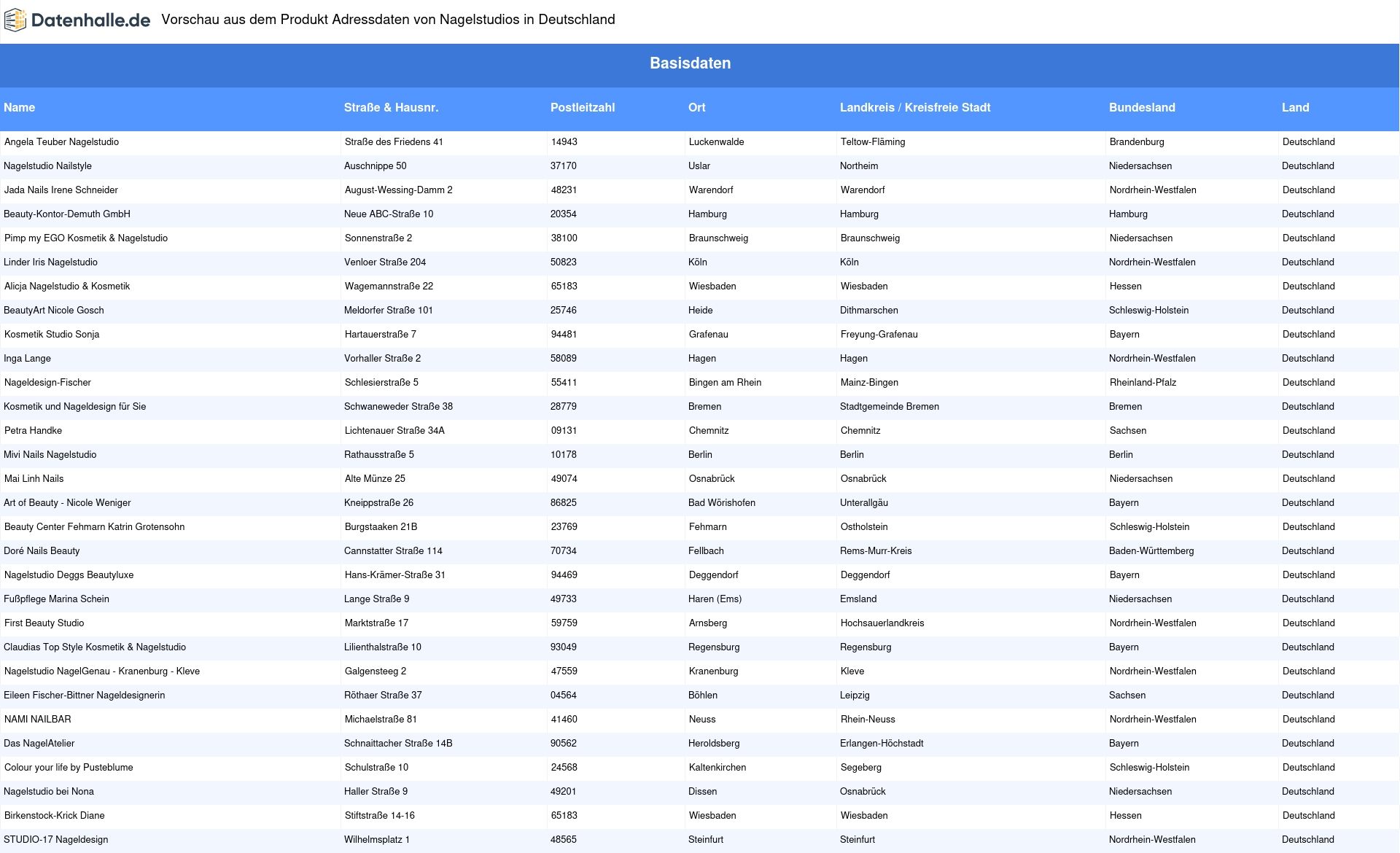Image resolution: width=1400 pixels, height=853 pixels.
Task: Click postal code 09131
Action: tap(564, 431)
